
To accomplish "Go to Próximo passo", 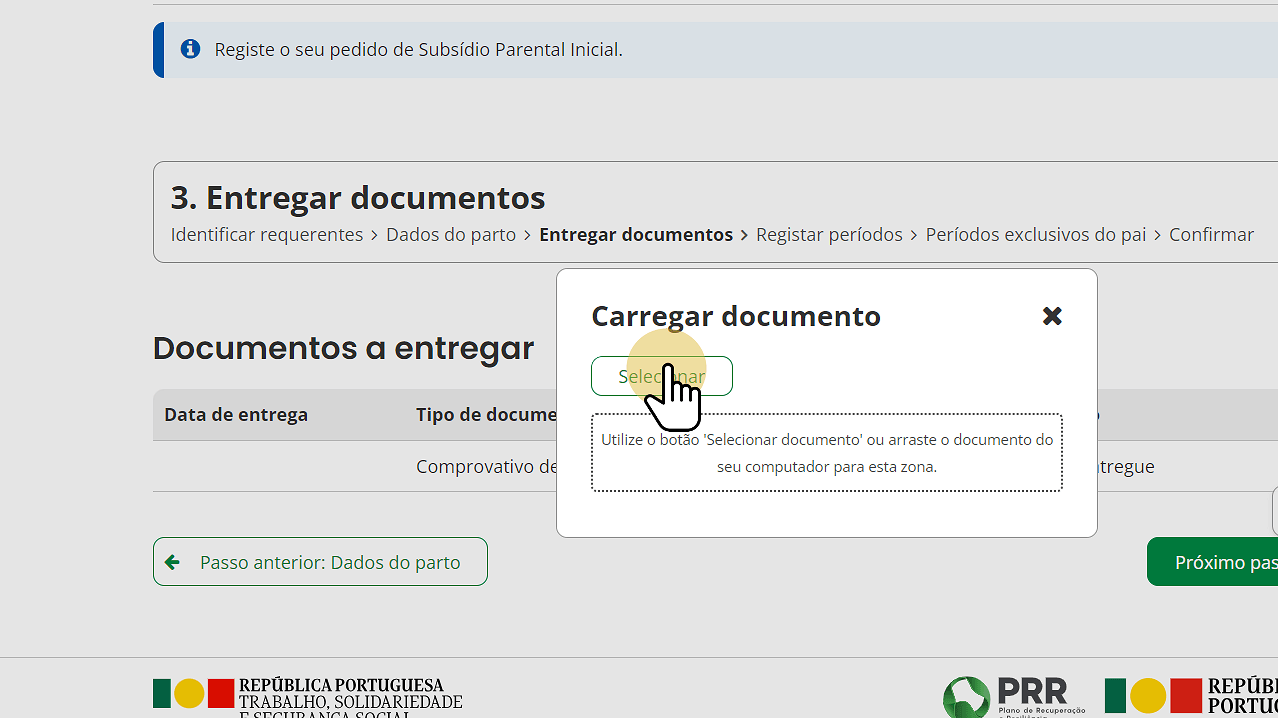I will click(x=1215, y=562).
